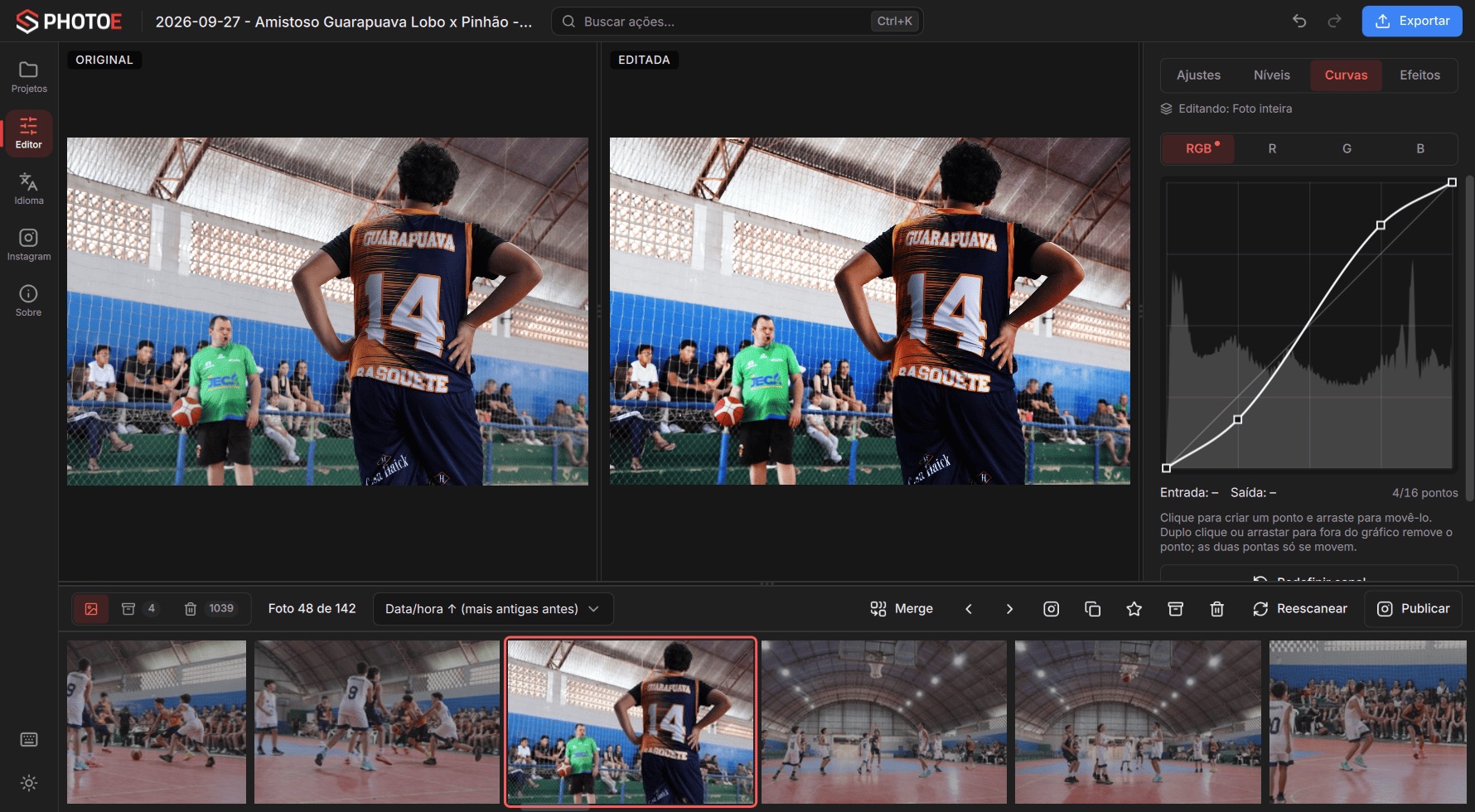Image resolution: width=1475 pixels, height=812 pixels.
Task: Open the Data/hora sort order dropdown
Action: pyautogui.click(x=493, y=609)
